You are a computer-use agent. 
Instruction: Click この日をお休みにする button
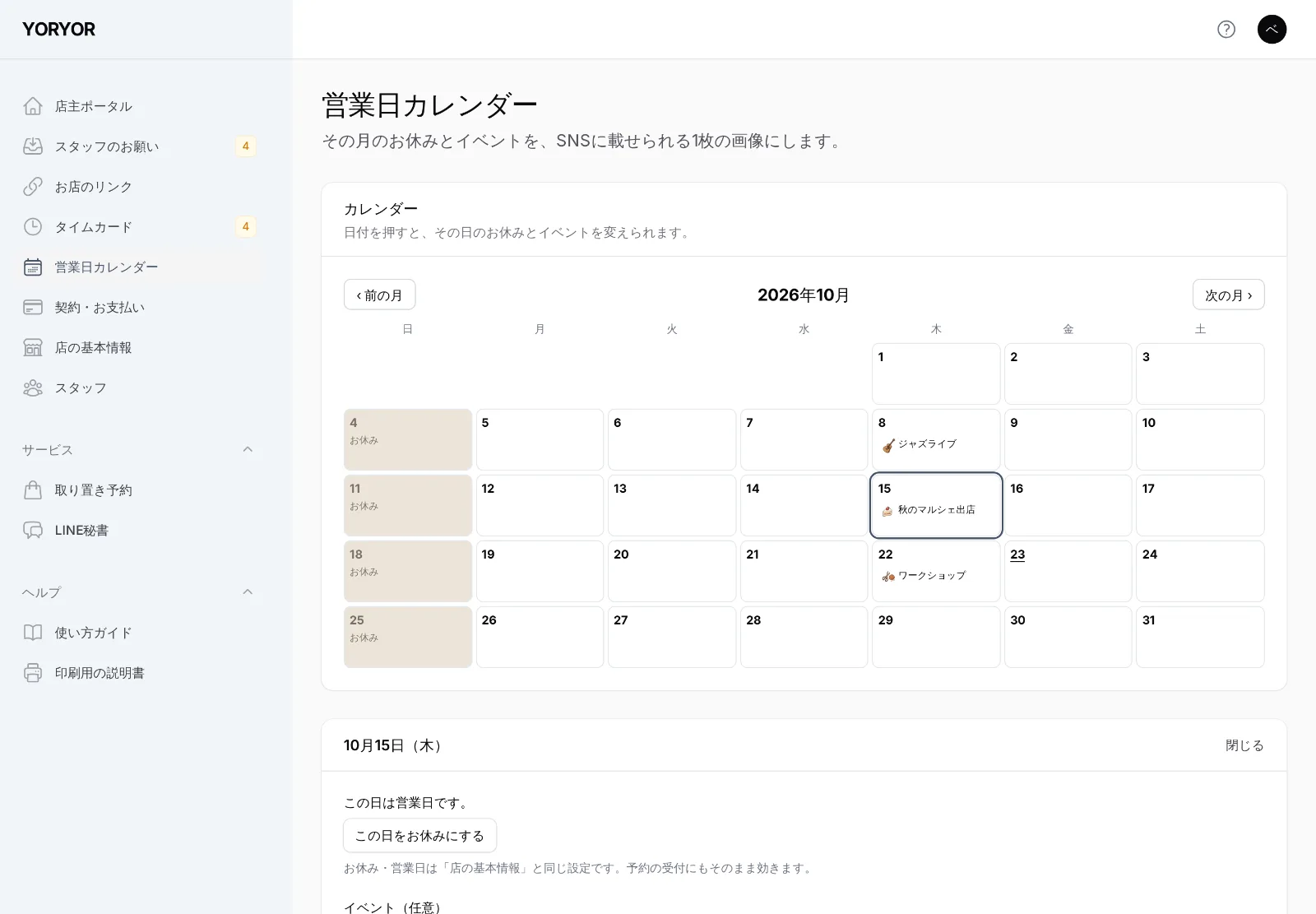coord(419,836)
